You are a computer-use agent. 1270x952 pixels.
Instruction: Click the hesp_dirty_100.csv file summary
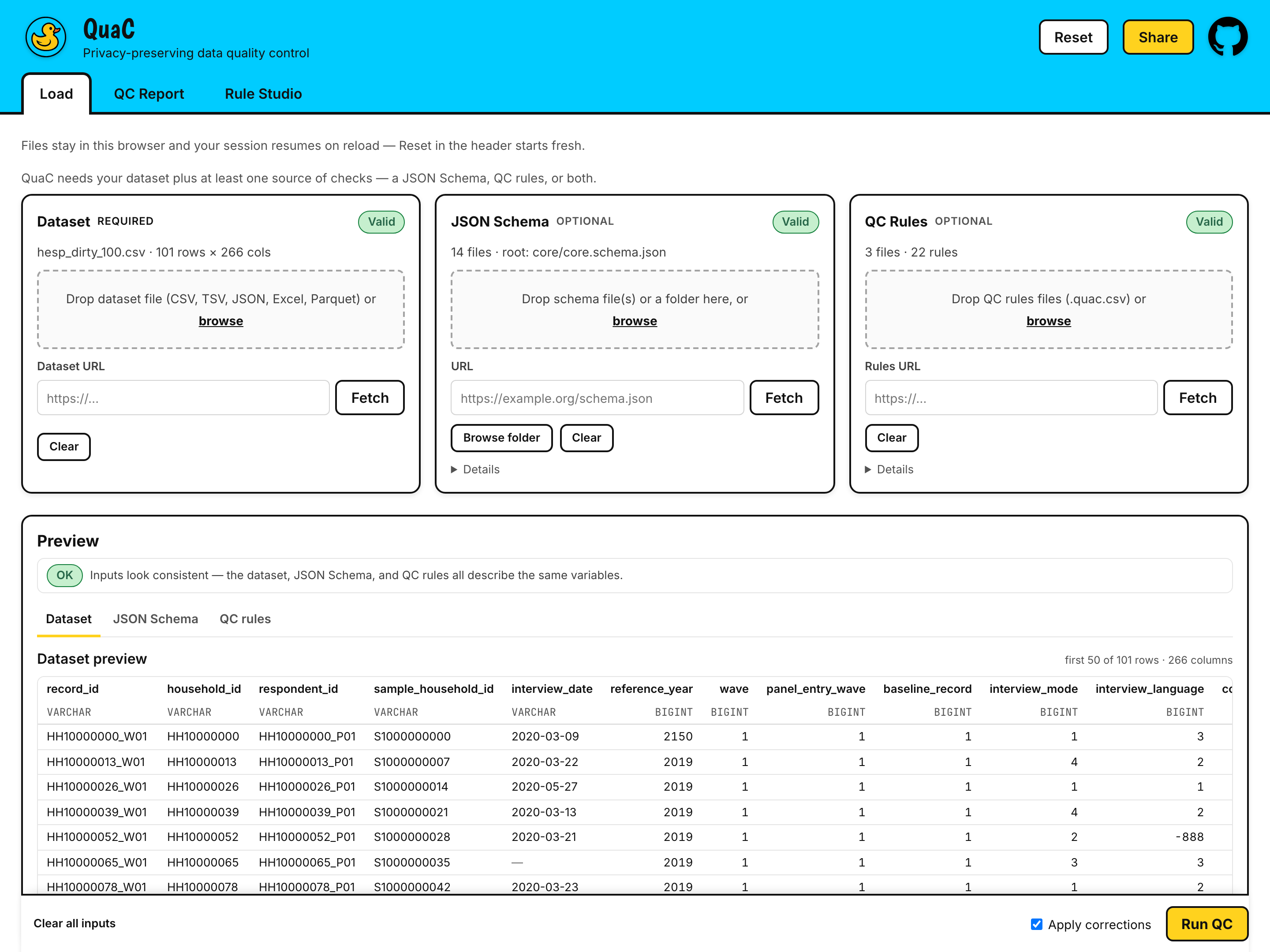(x=154, y=253)
